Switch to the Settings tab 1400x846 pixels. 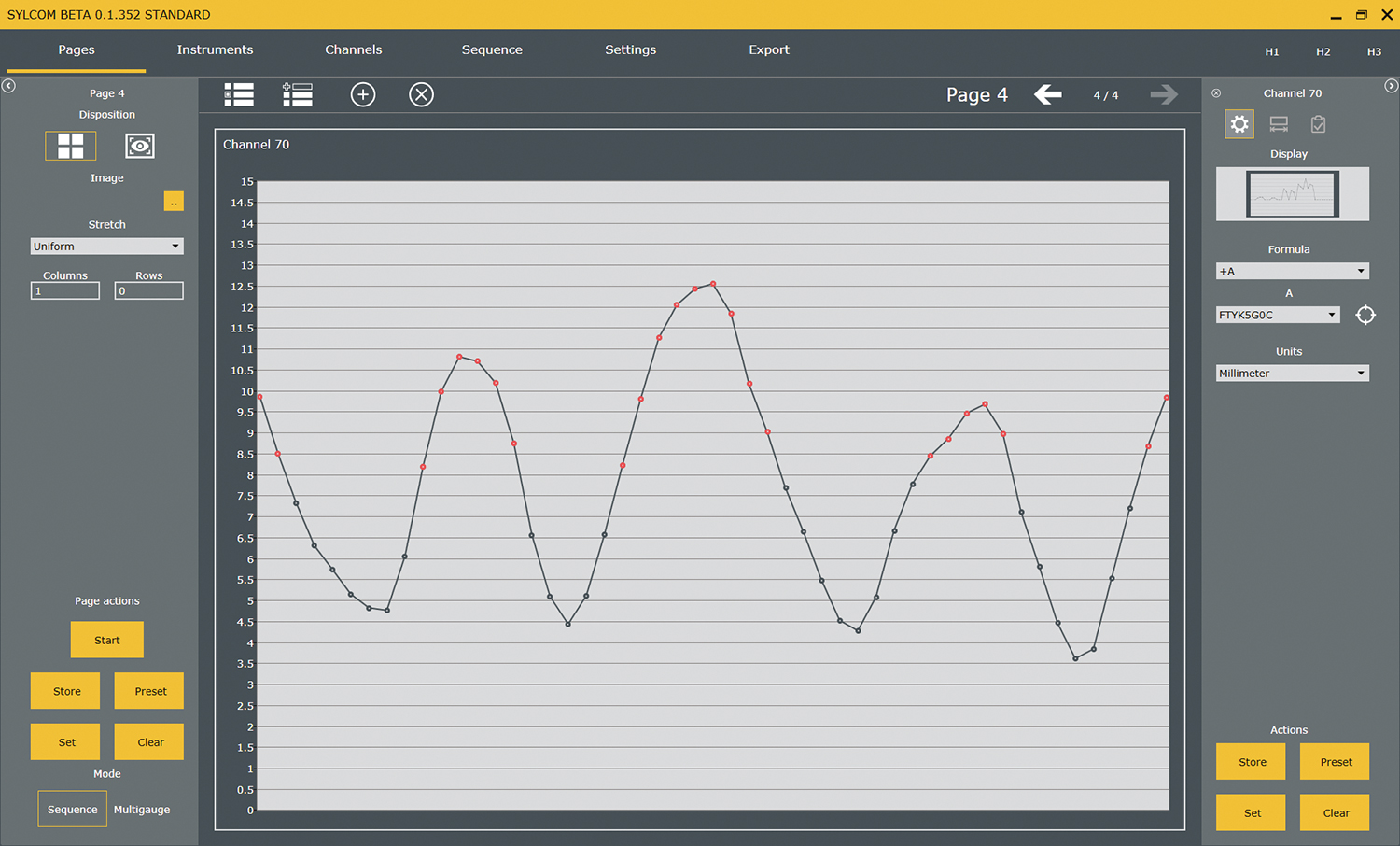tap(631, 49)
